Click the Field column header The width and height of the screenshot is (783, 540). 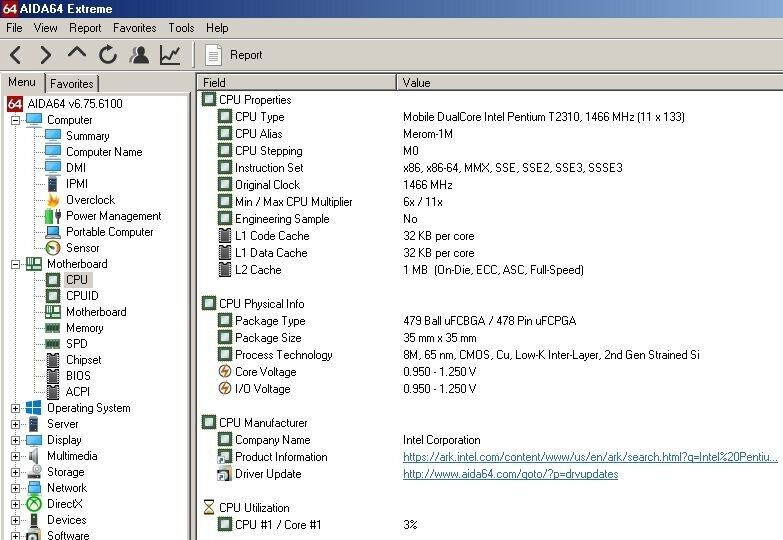297,82
